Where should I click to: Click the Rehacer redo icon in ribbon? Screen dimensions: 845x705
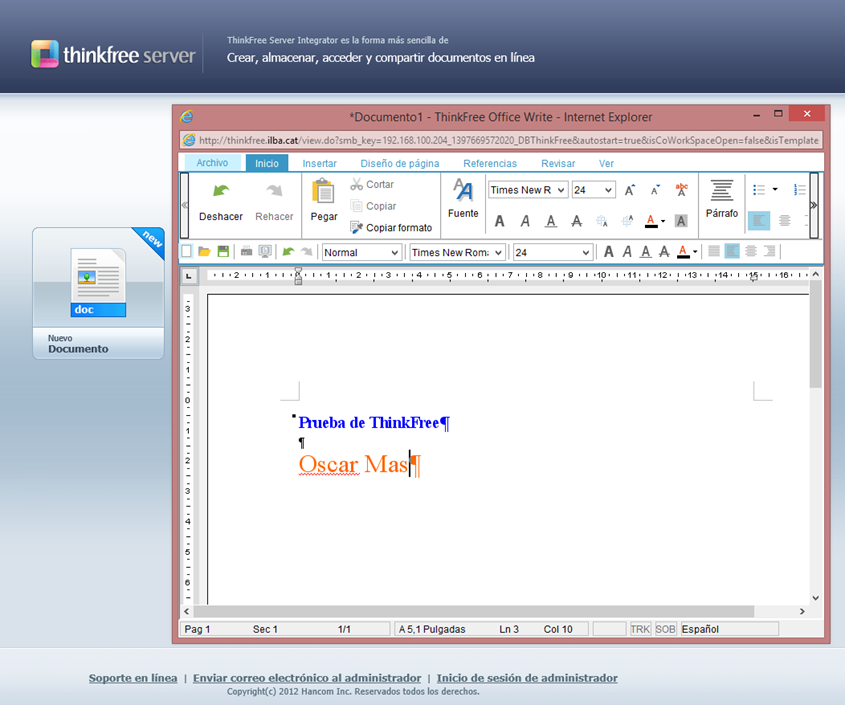click(274, 190)
